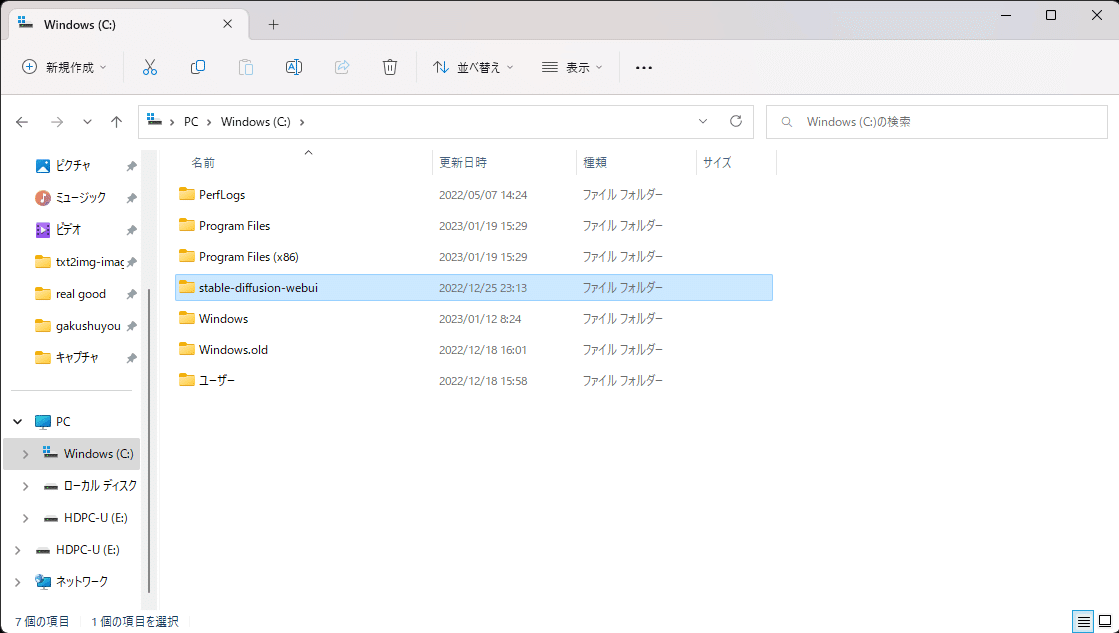Sort by the 名前 column header

pyautogui.click(x=203, y=163)
